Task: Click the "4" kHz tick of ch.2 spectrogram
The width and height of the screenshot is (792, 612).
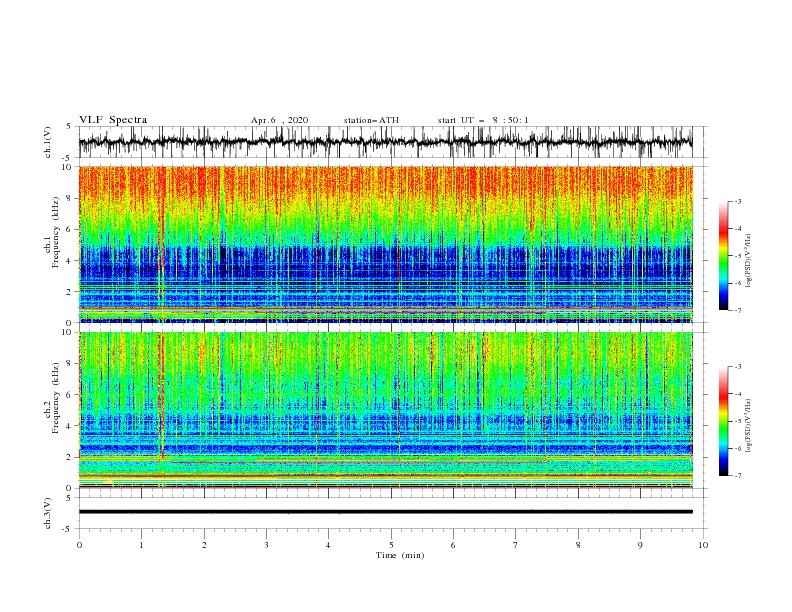Action: coord(69,426)
